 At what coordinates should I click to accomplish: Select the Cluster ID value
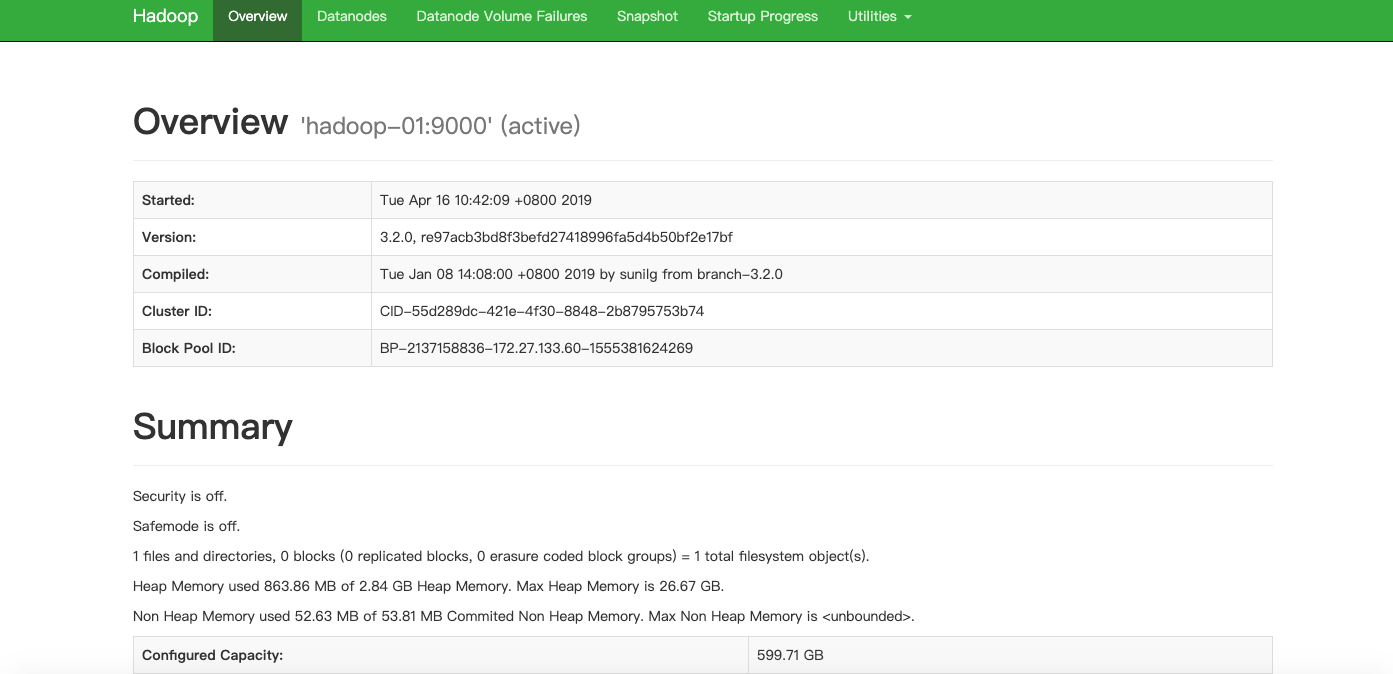pos(542,311)
